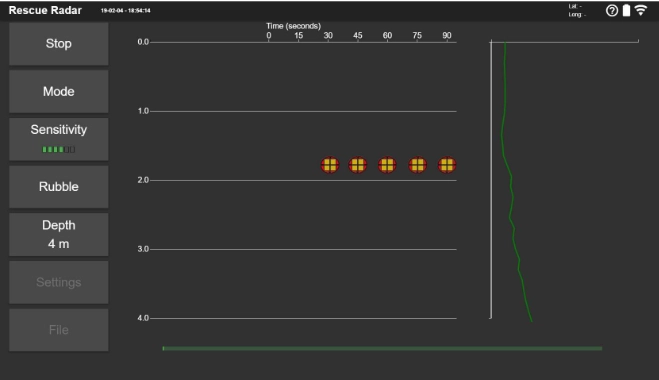The image size is (659, 380).
Task: Change the Depth 4 m setting
Action: [58, 235]
